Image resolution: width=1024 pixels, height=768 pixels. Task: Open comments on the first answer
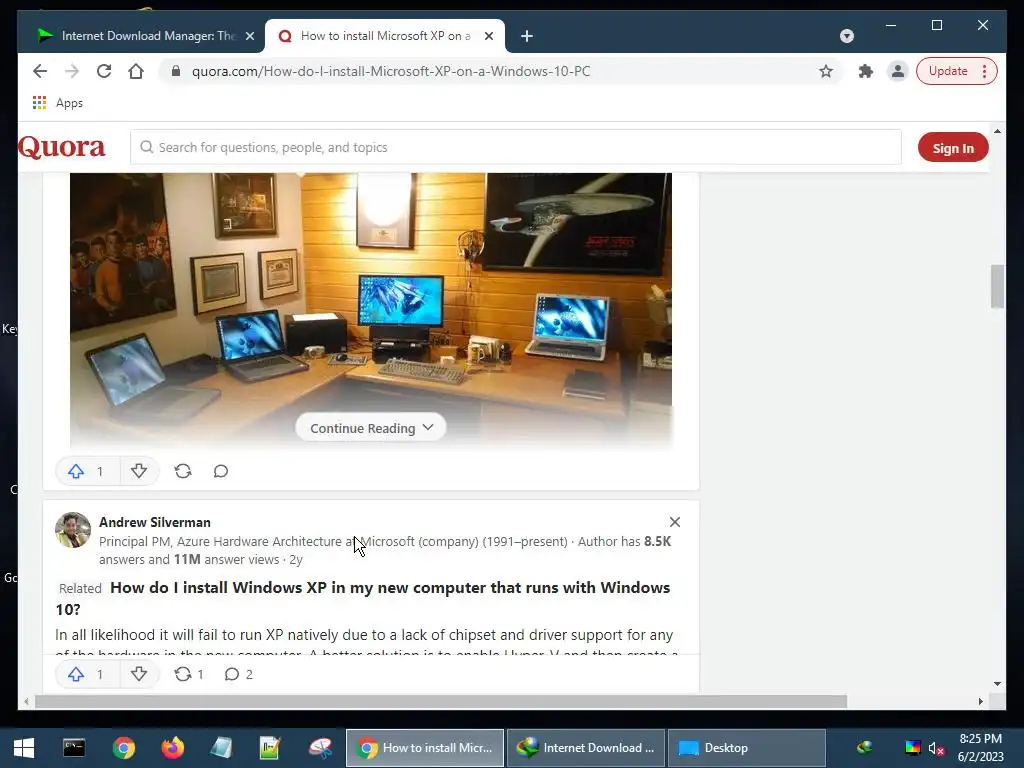coord(221,471)
